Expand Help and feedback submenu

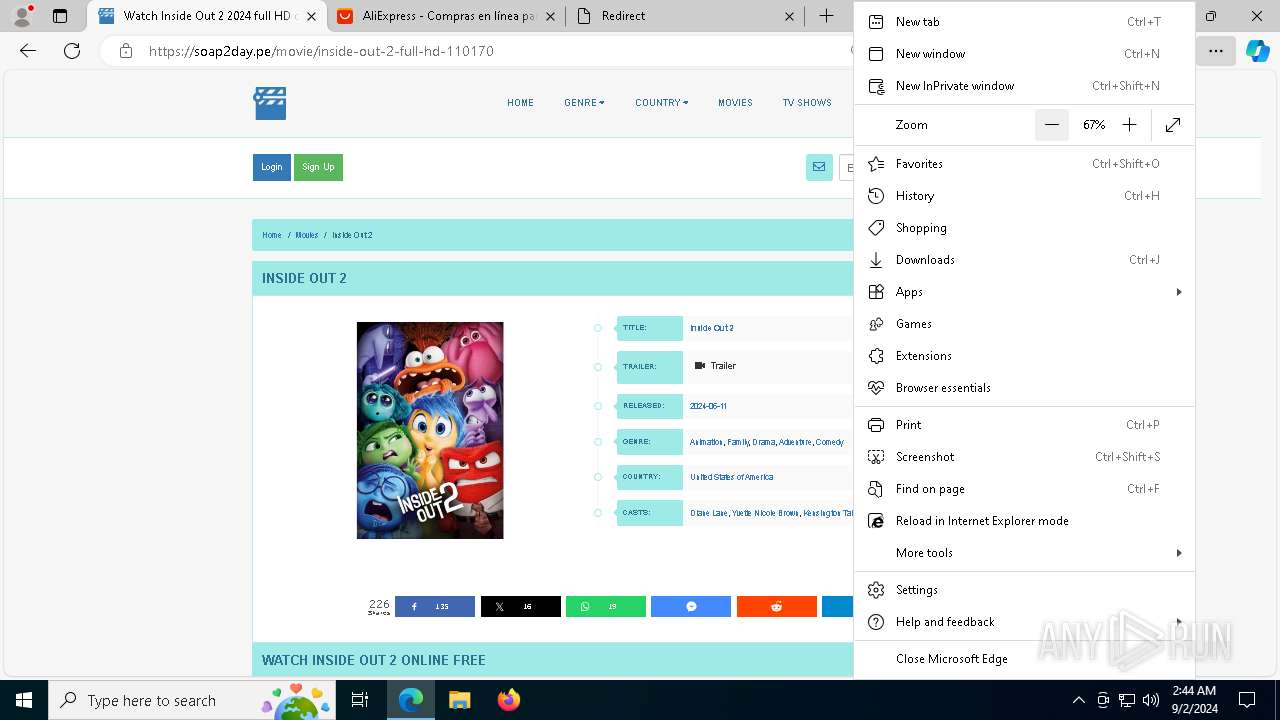[1024, 622]
